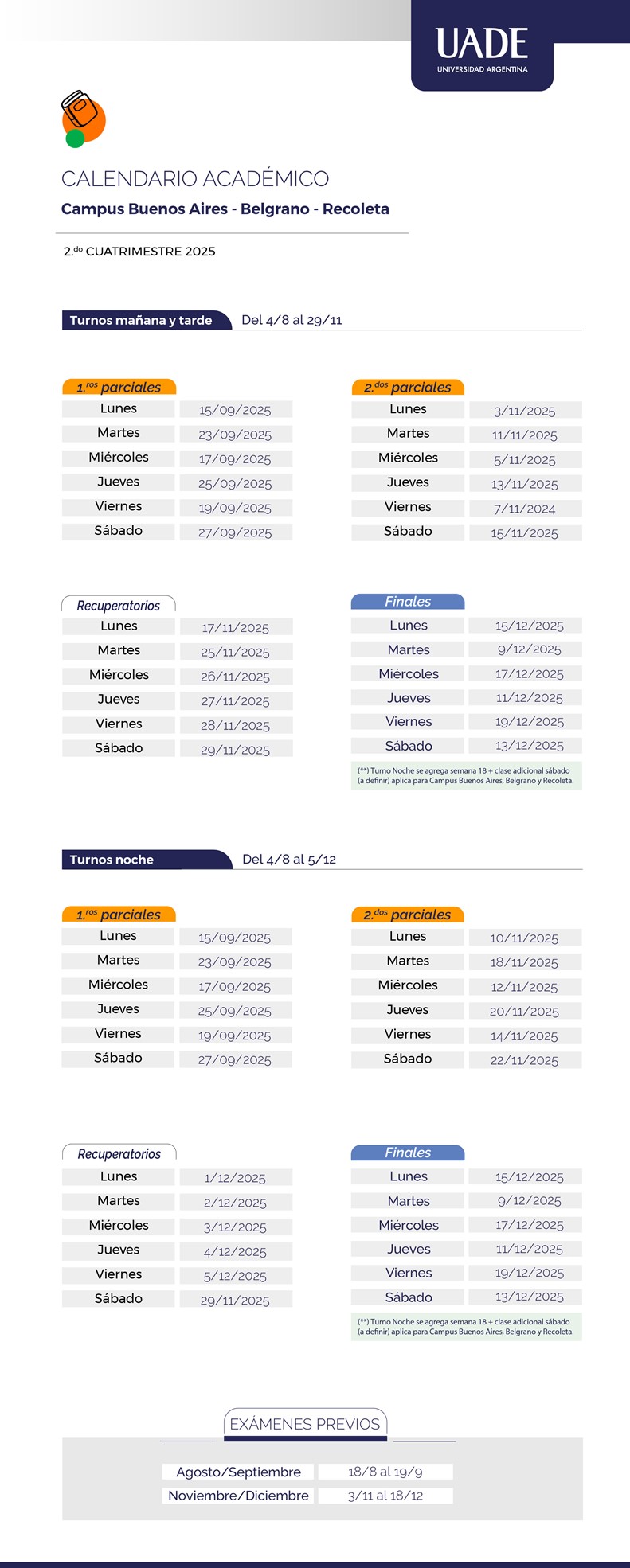Viewport: 630px width, 1568px height.
Task: Select the "3/11 al 18/12" date range cell
Action: 385,1496
